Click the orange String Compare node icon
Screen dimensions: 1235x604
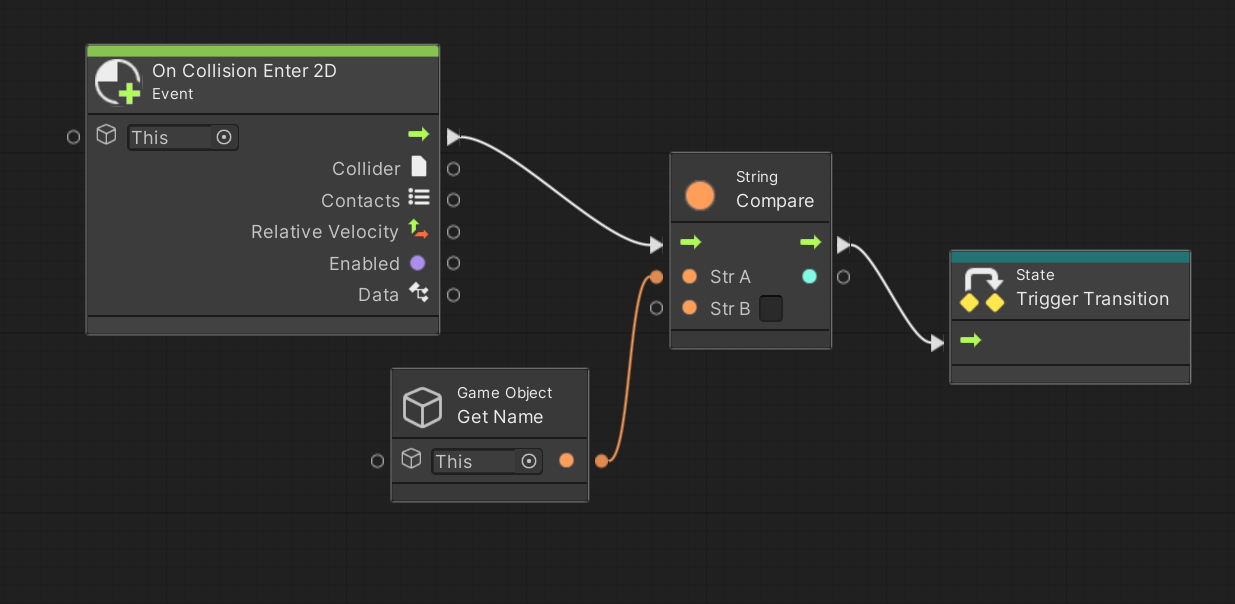[700, 196]
